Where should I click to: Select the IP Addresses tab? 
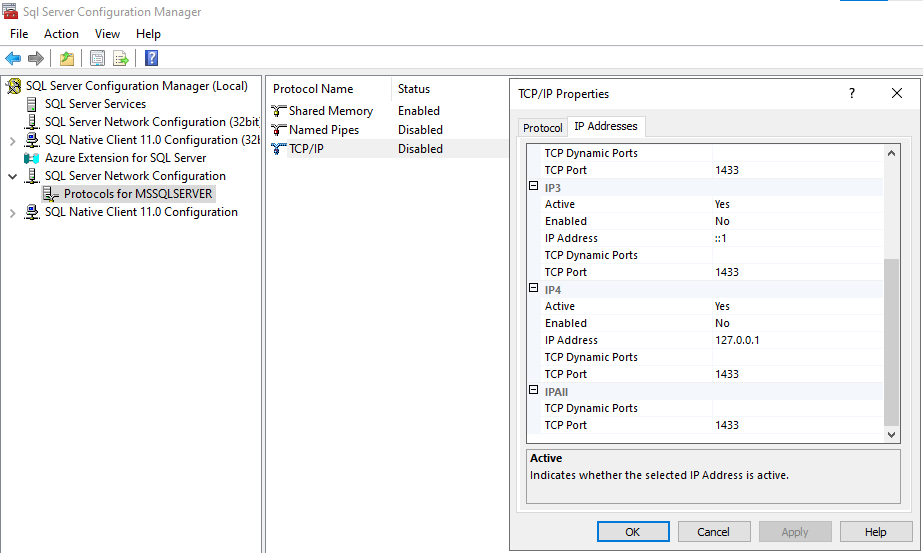pyautogui.click(x=606, y=126)
